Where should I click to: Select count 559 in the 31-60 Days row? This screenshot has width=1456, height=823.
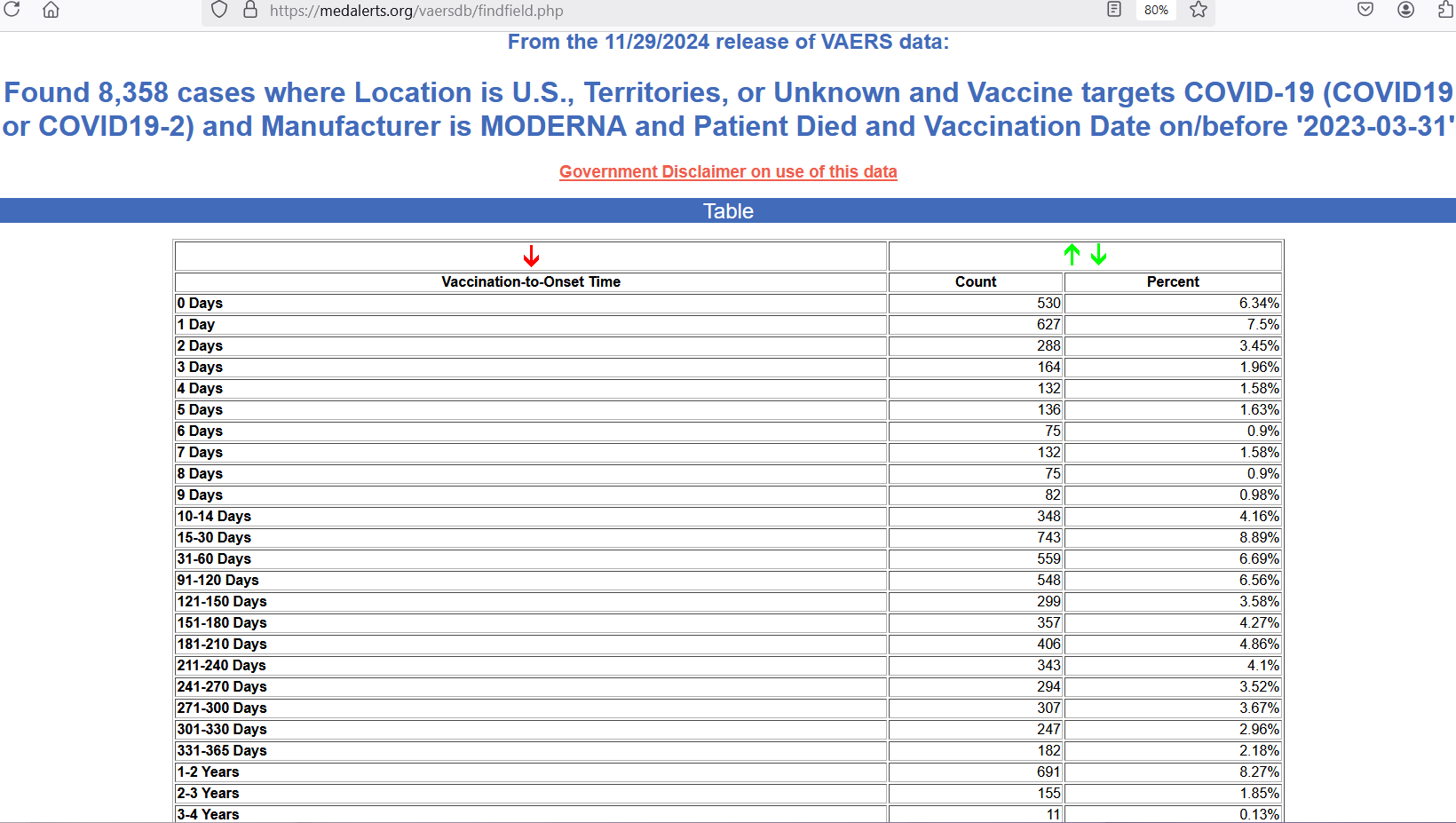1048,558
